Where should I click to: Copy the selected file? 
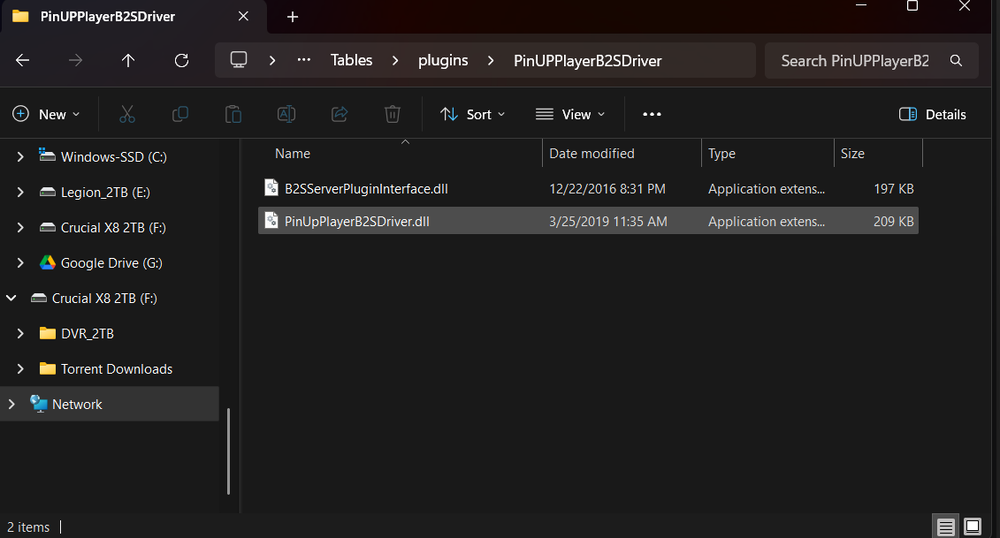[x=180, y=114]
